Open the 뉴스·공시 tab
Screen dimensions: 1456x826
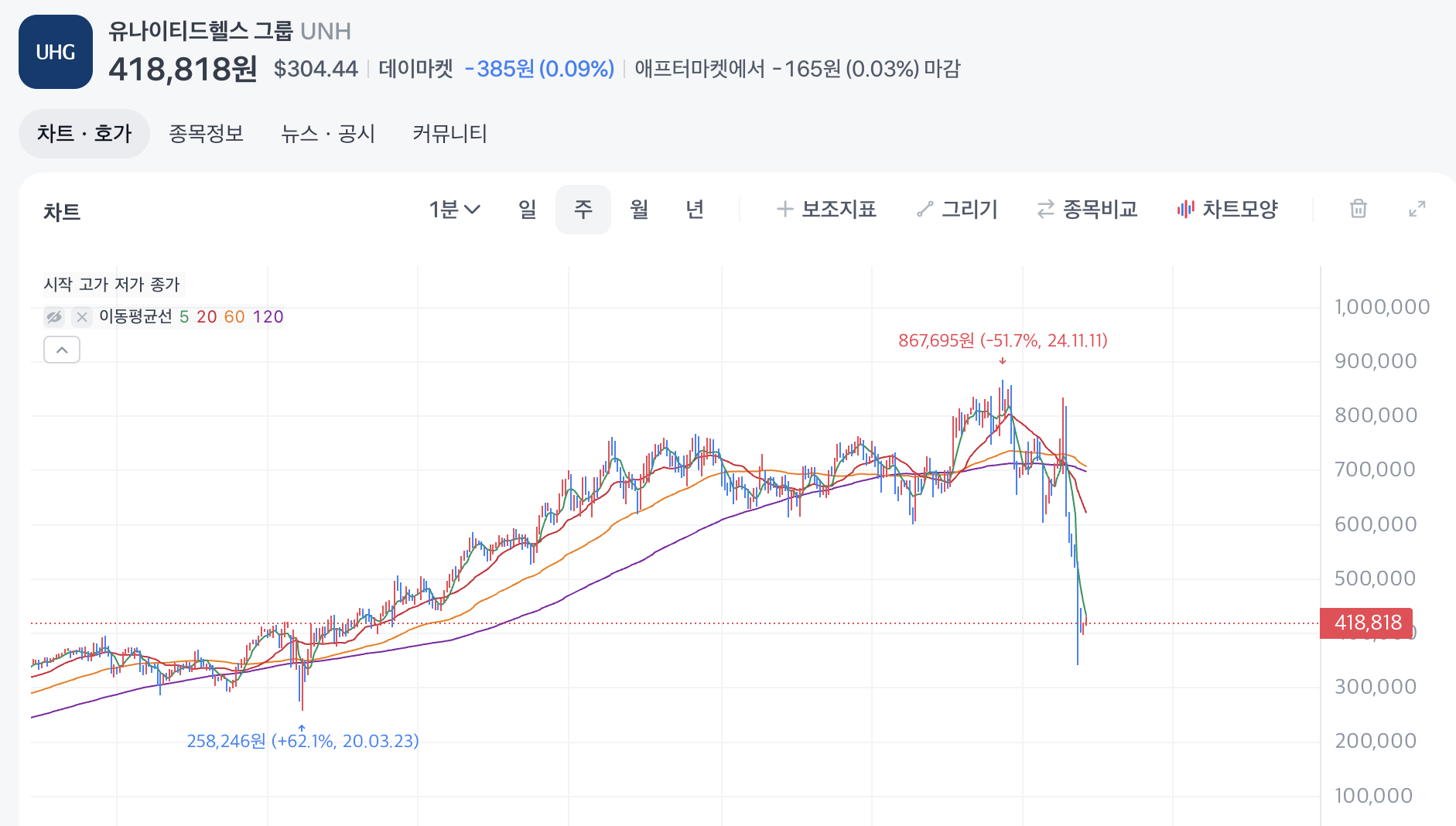click(x=329, y=133)
